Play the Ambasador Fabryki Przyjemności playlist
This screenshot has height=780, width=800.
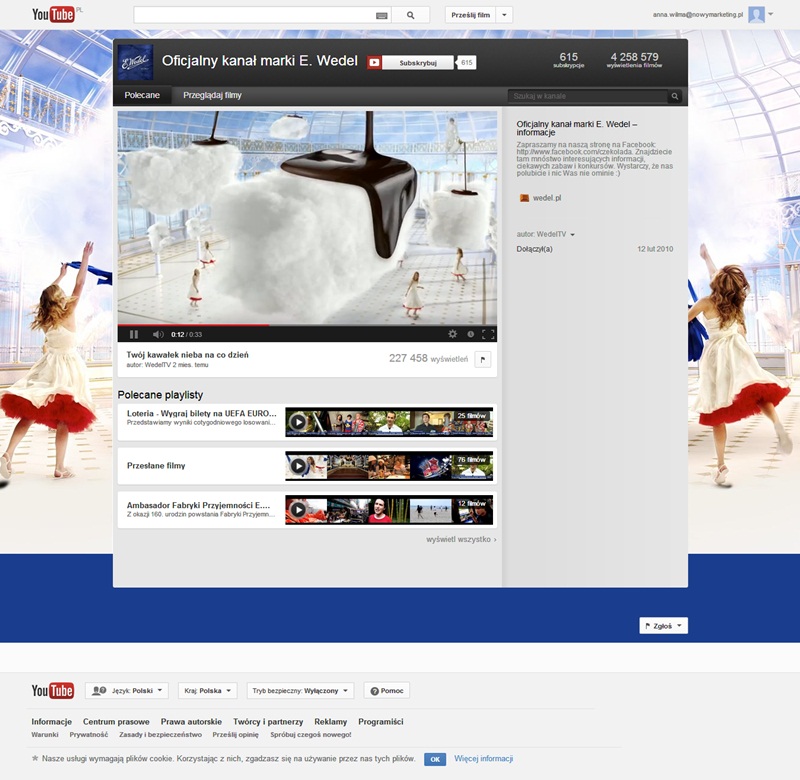[x=298, y=509]
